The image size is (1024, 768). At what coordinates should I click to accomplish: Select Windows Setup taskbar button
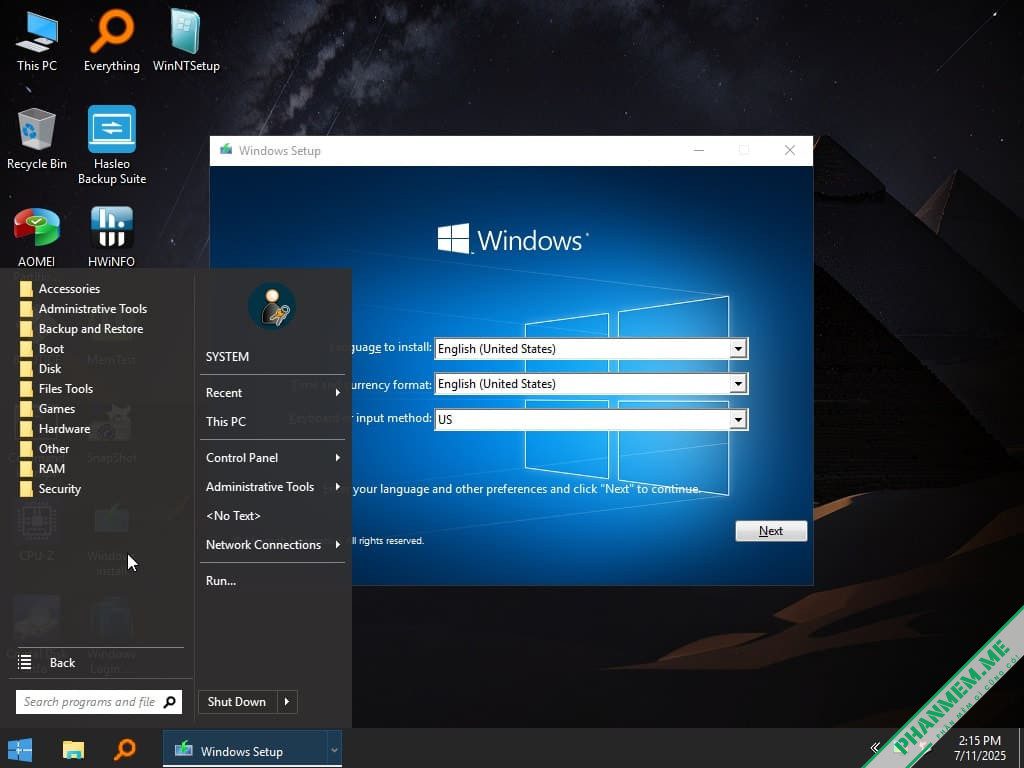tap(244, 750)
